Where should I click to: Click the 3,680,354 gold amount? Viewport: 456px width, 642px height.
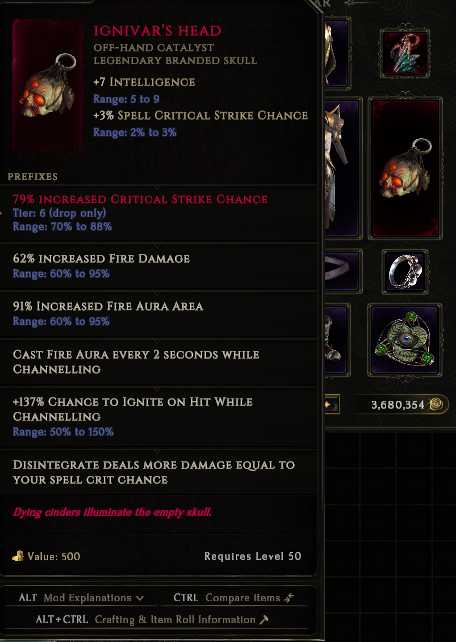[397, 405]
